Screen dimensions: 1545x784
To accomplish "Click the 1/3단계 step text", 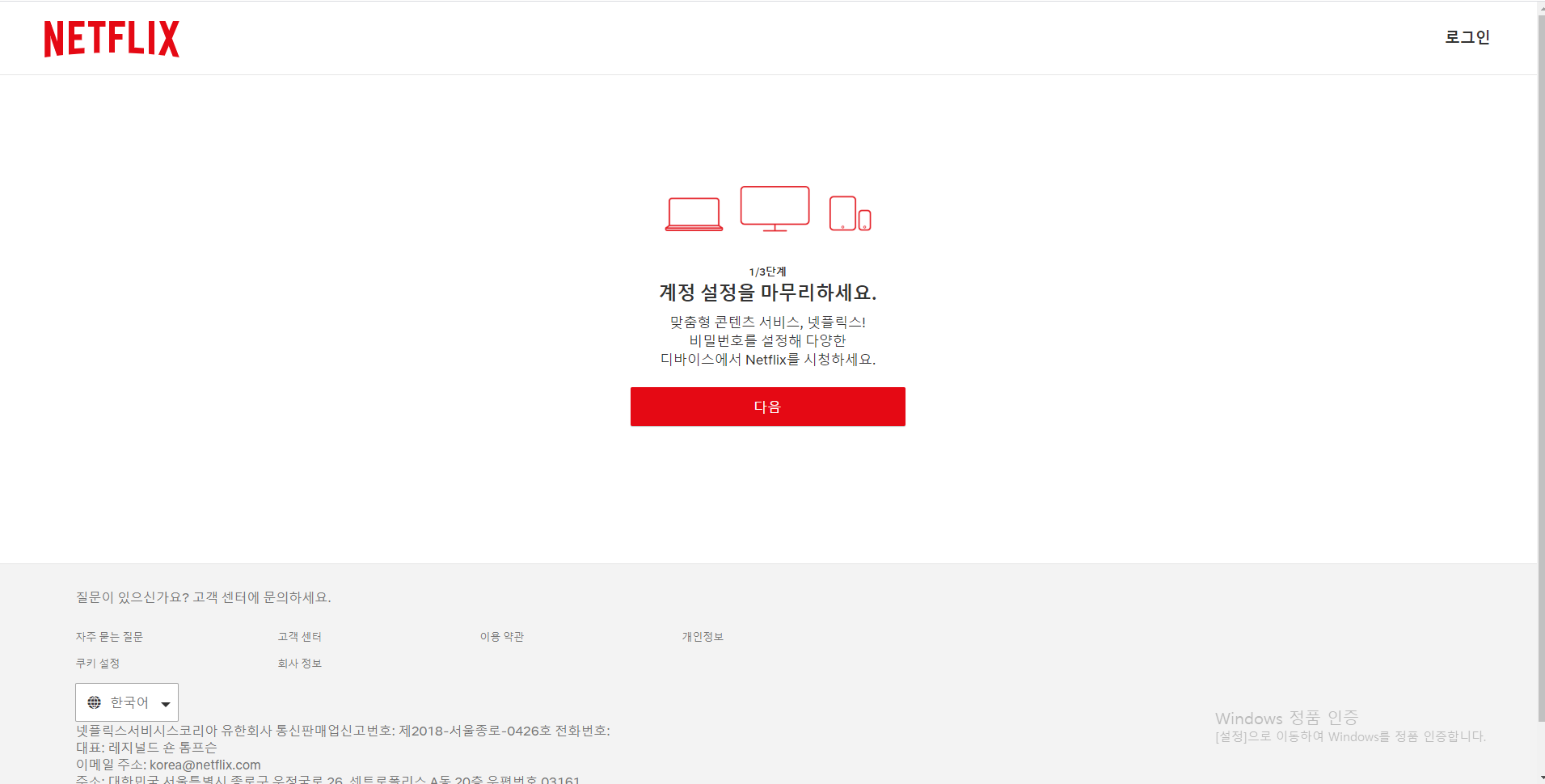I will [x=767, y=272].
